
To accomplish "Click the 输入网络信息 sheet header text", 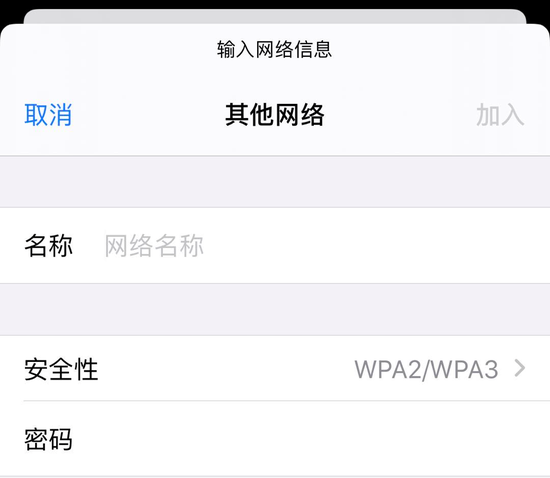I will tap(274, 49).
